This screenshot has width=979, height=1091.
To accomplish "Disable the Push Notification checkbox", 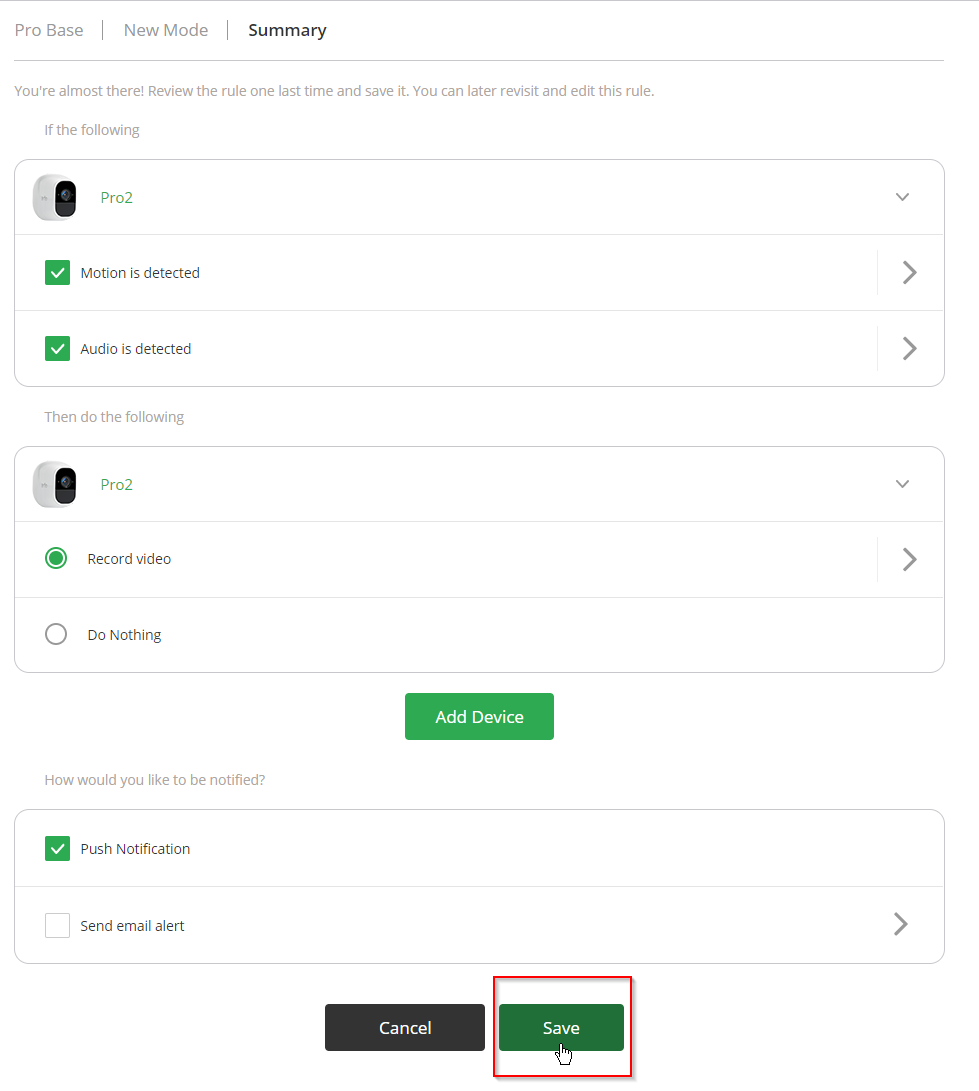I will tap(57, 849).
